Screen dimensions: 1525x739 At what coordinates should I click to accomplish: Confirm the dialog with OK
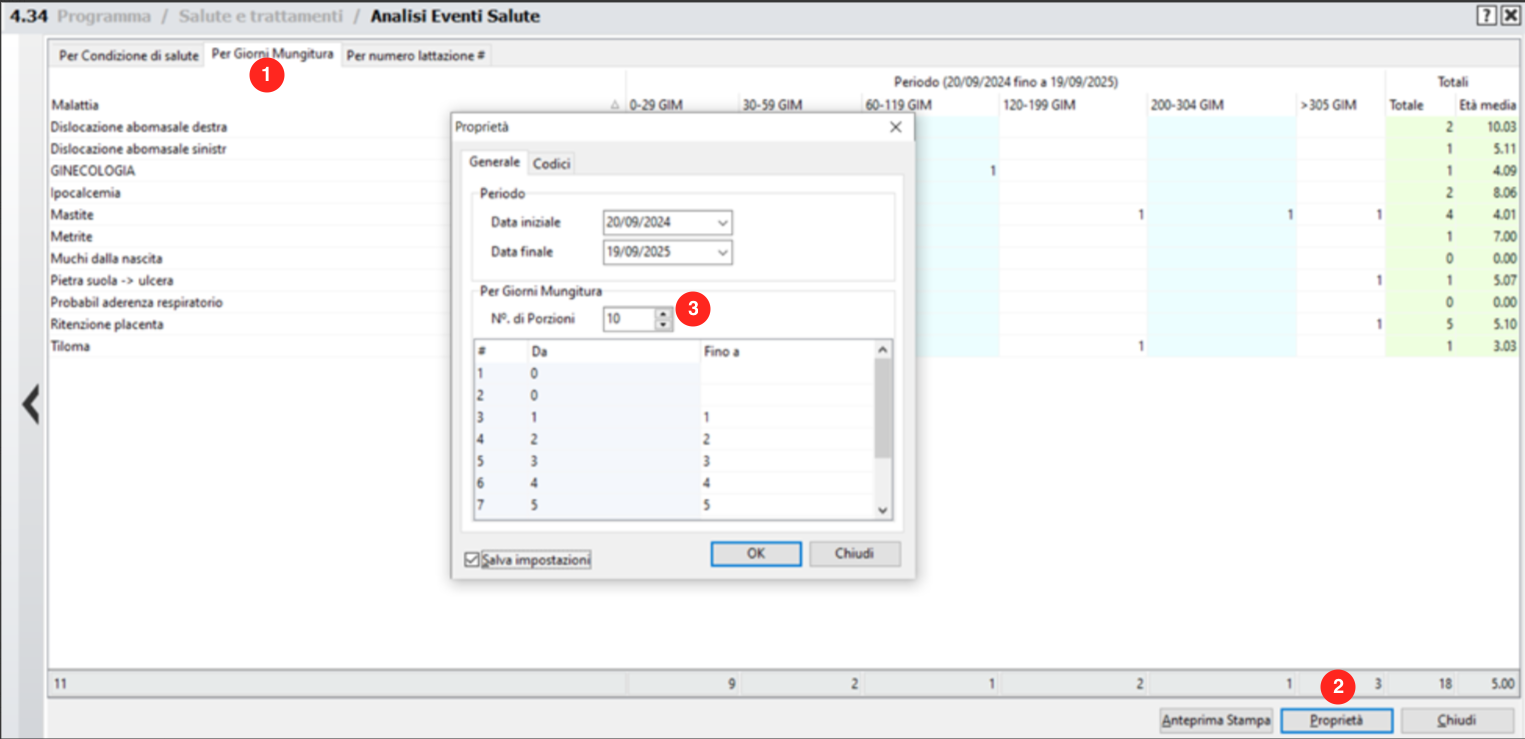tap(755, 554)
